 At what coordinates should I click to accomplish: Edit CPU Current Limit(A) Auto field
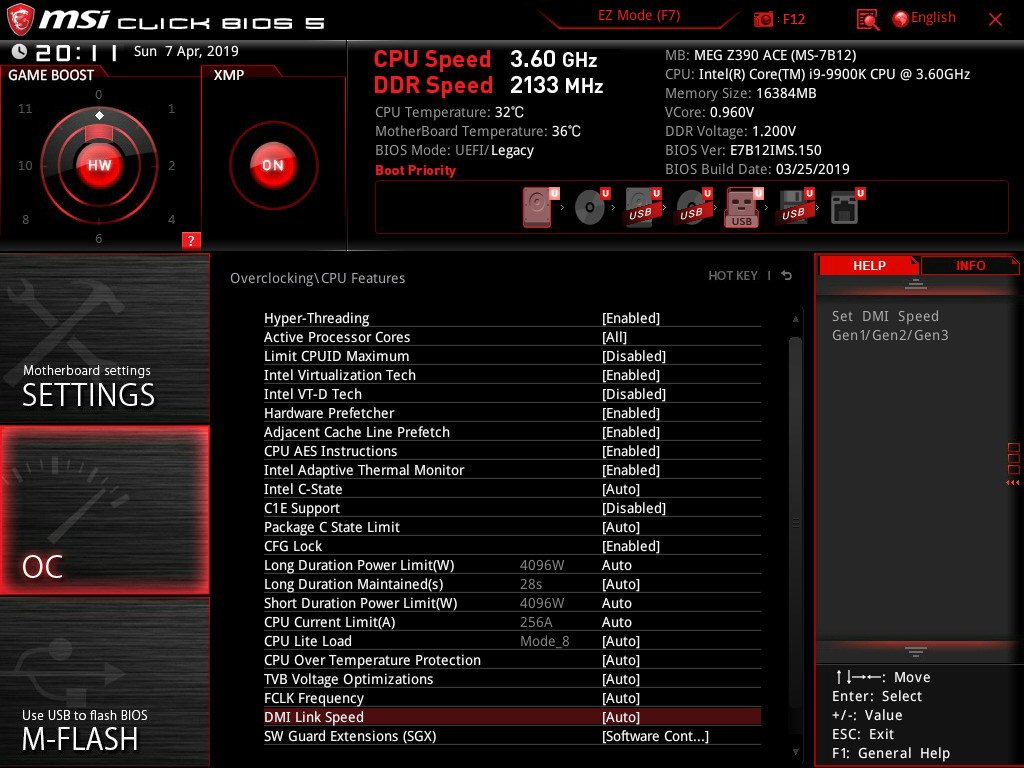pos(616,622)
